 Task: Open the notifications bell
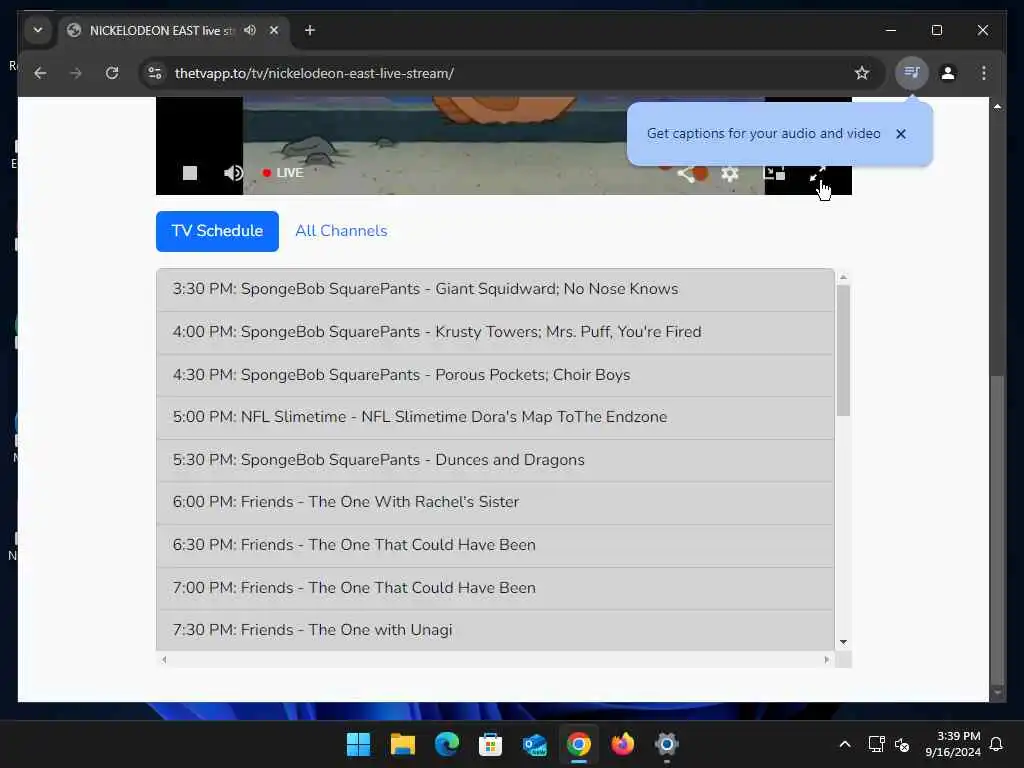[x=996, y=744]
